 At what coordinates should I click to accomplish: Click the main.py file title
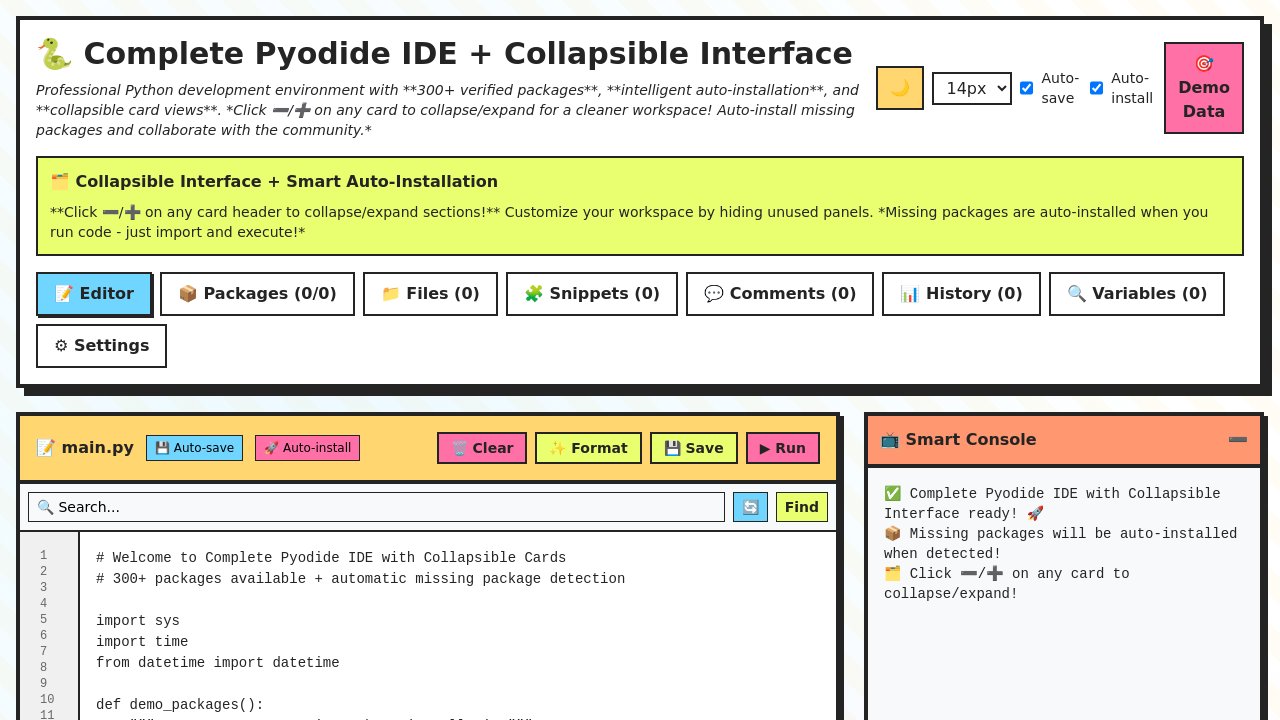pyautogui.click(x=85, y=448)
